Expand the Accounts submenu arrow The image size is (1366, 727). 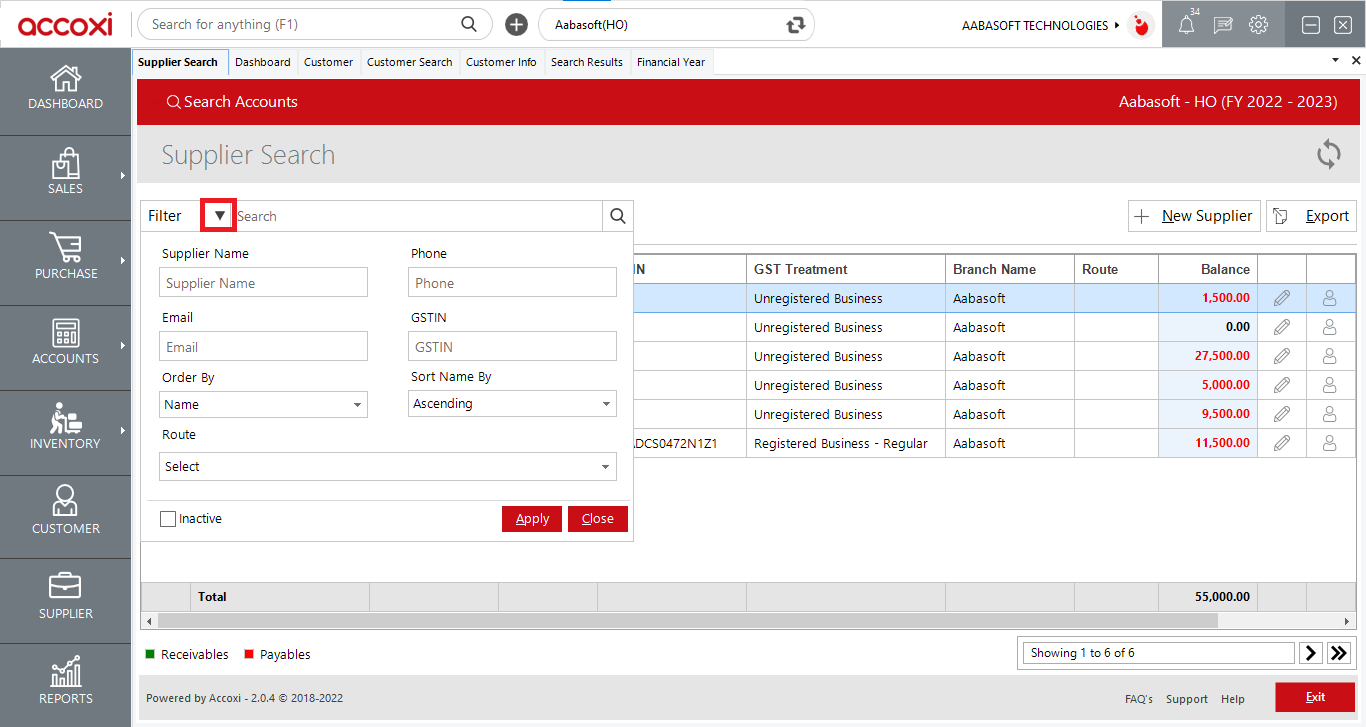122,346
